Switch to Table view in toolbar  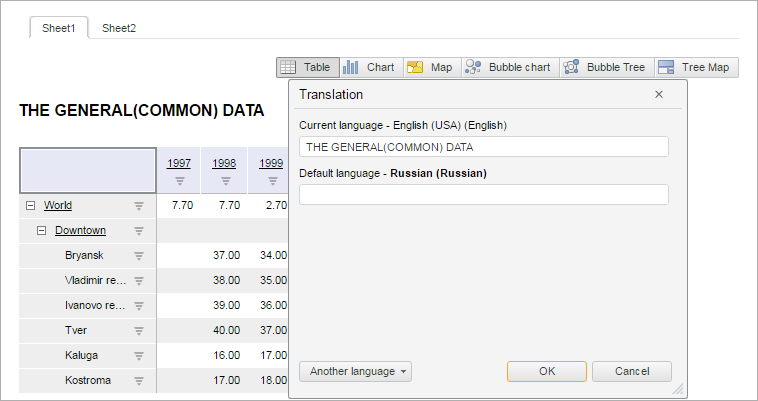[x=307, y=68]
